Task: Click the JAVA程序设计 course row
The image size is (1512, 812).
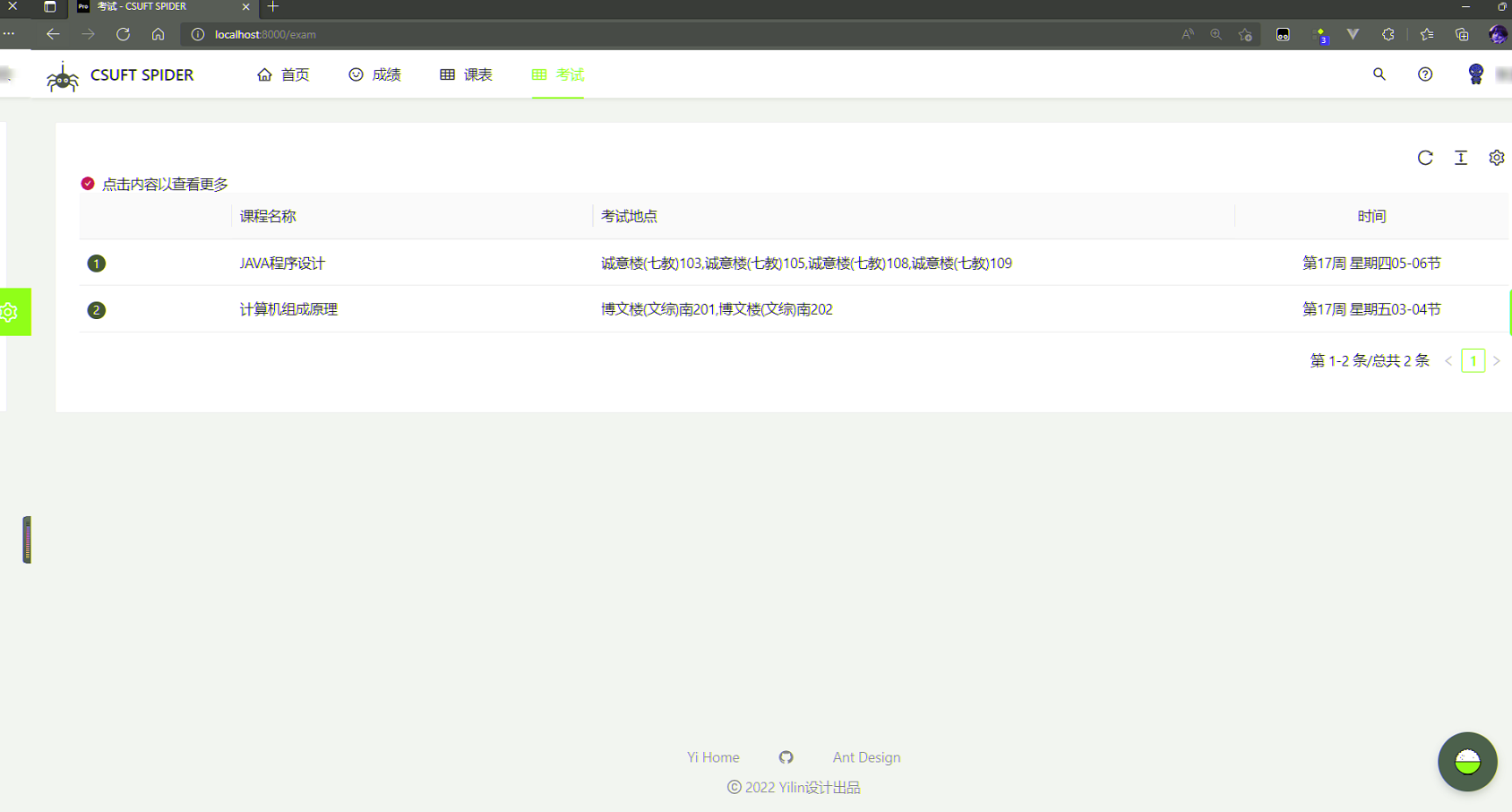Action: tap(282, 263)
